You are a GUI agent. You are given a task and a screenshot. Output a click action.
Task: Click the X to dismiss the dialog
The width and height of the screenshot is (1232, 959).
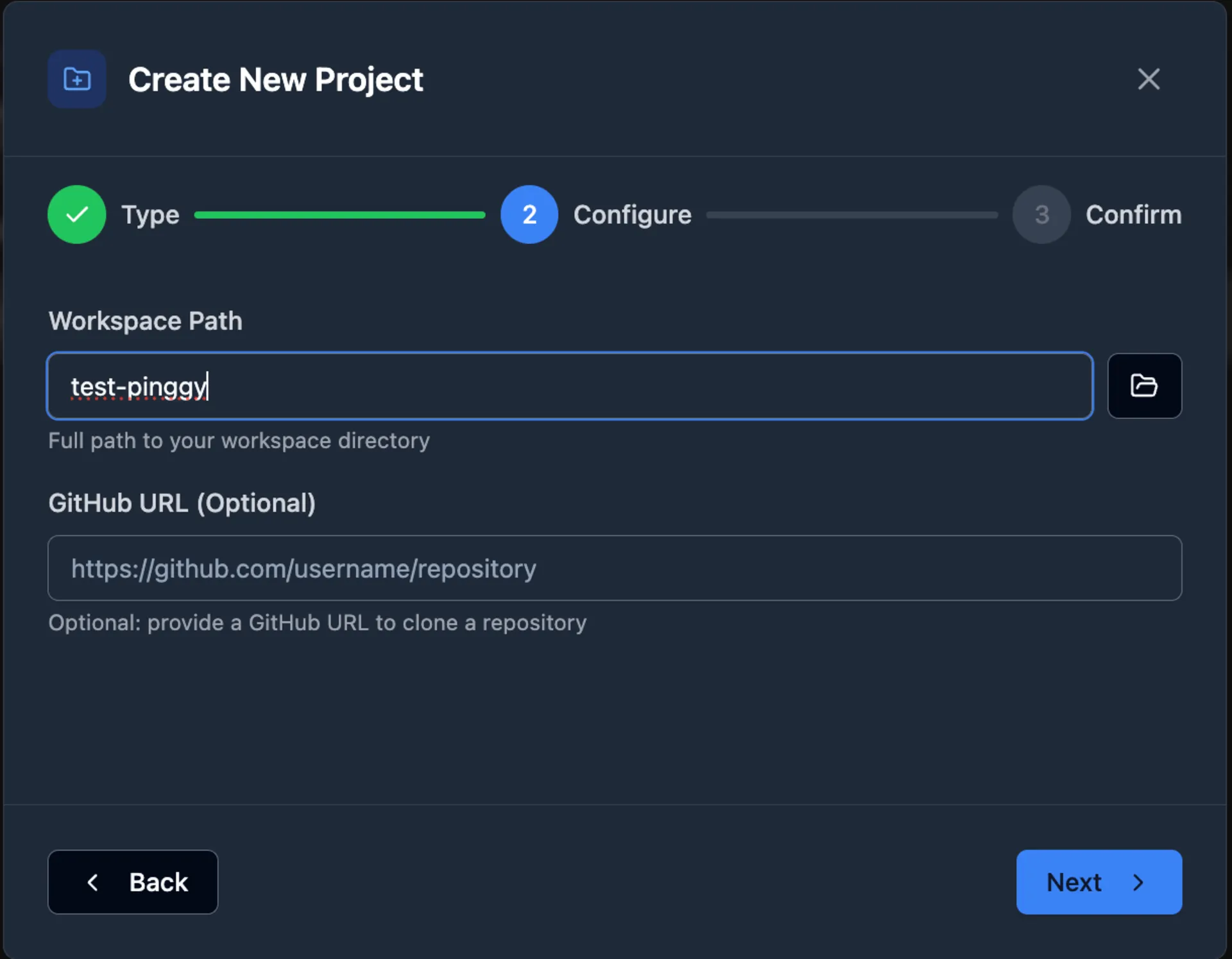1148,79
